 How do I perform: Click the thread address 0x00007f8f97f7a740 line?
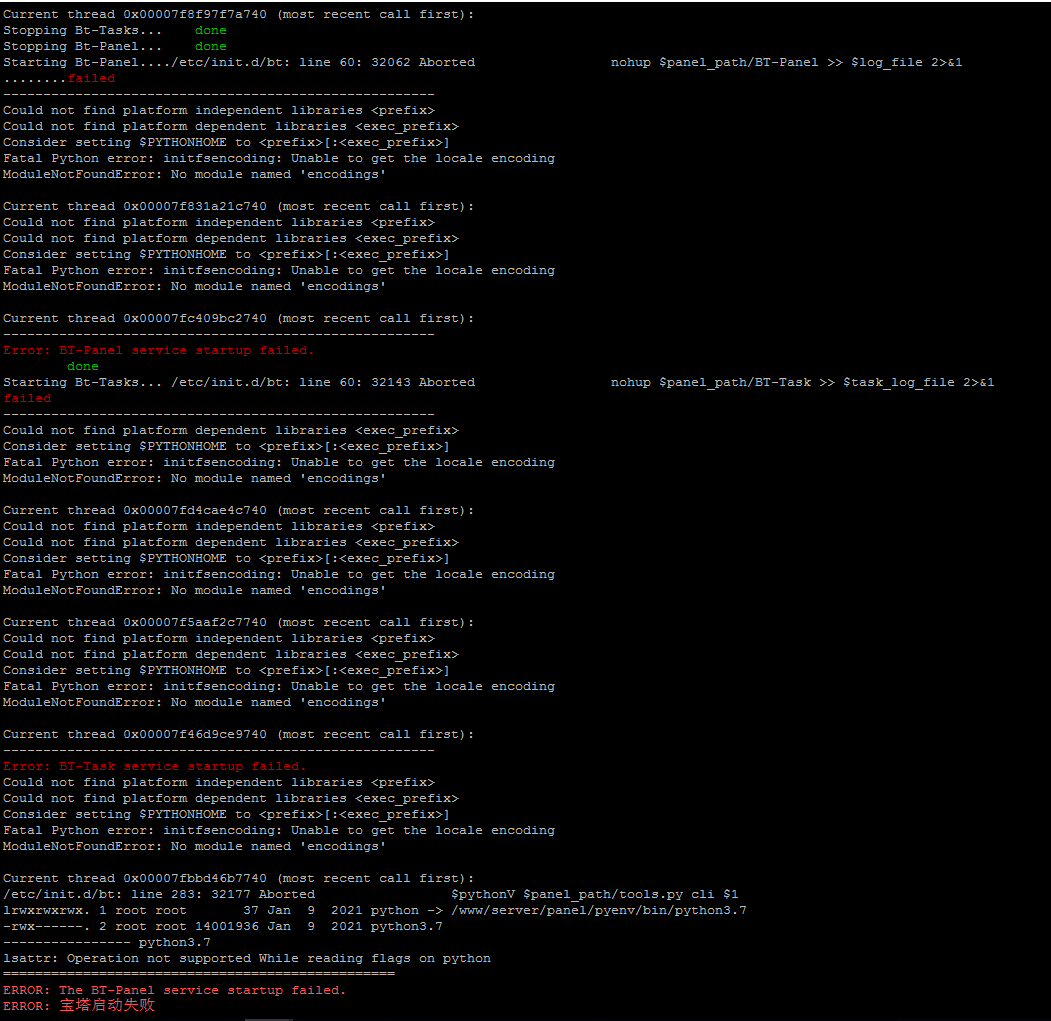point(238,14)
